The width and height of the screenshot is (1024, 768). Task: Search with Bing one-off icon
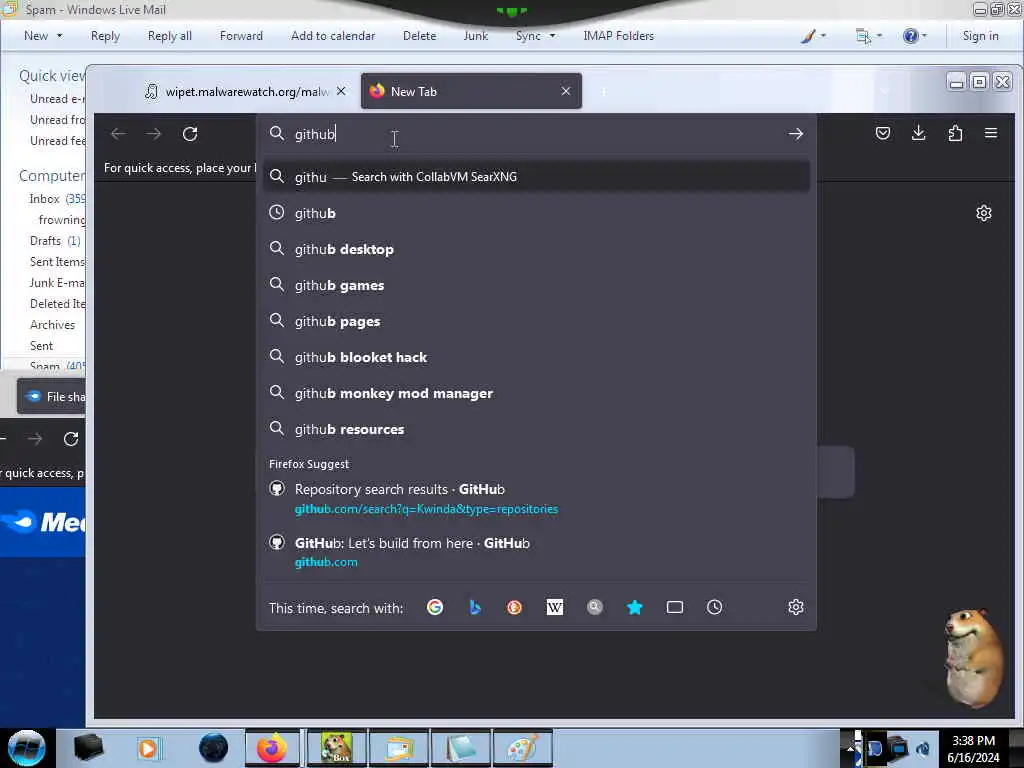point(475,607)
